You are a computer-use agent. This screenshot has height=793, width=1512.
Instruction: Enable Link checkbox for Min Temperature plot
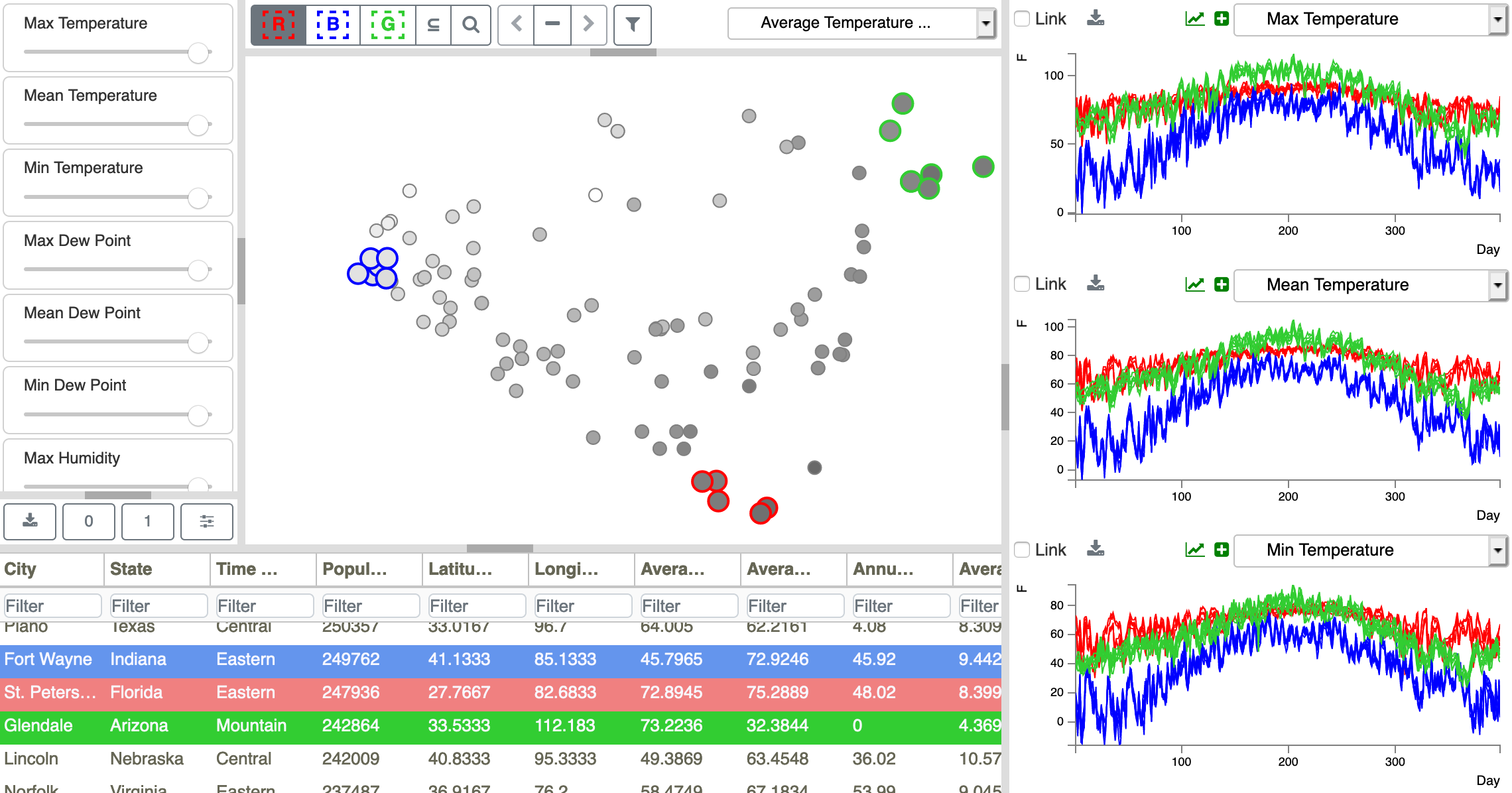tap(1023, 550)
